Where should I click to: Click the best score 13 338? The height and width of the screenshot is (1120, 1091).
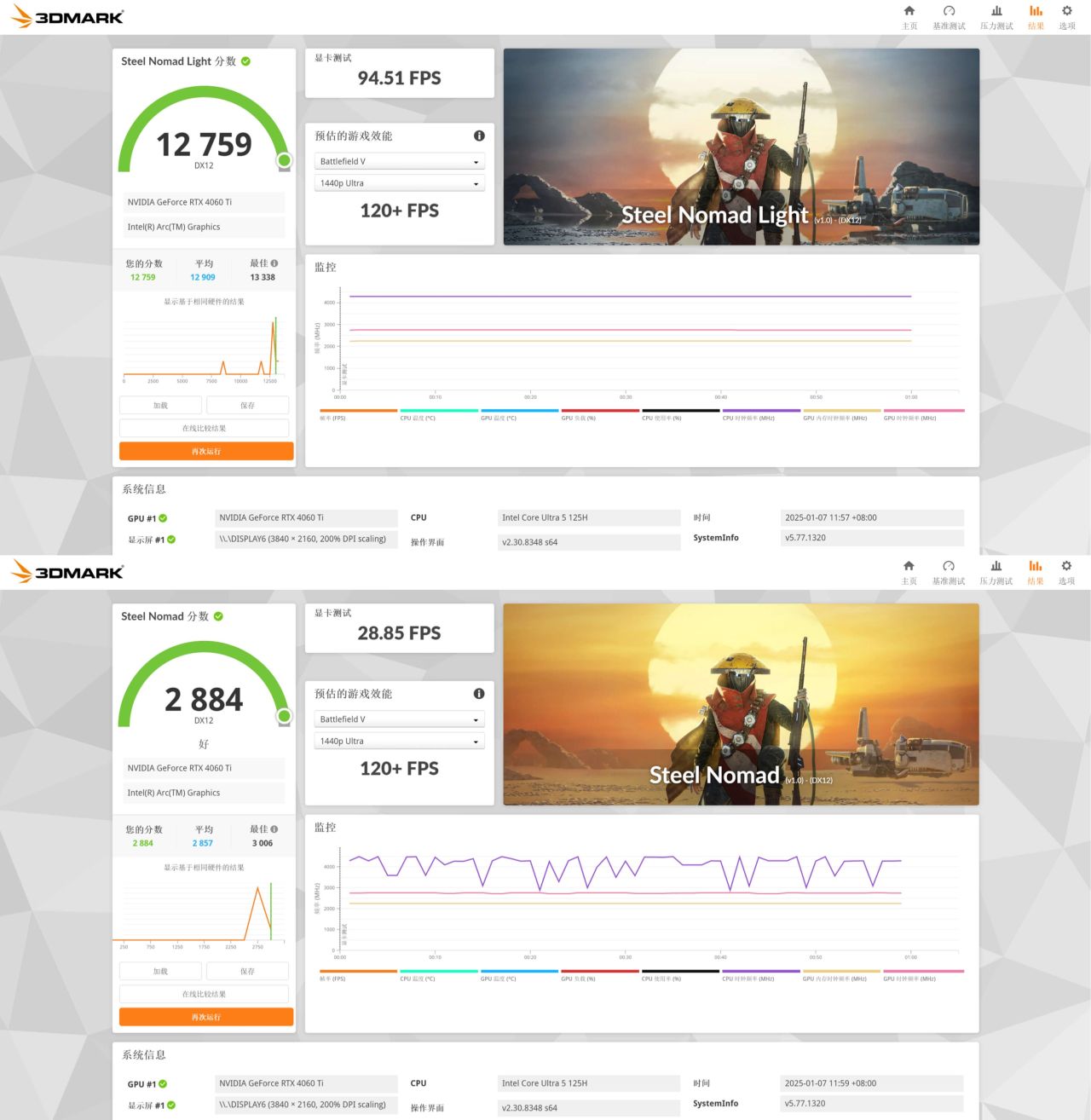(263, 278)
